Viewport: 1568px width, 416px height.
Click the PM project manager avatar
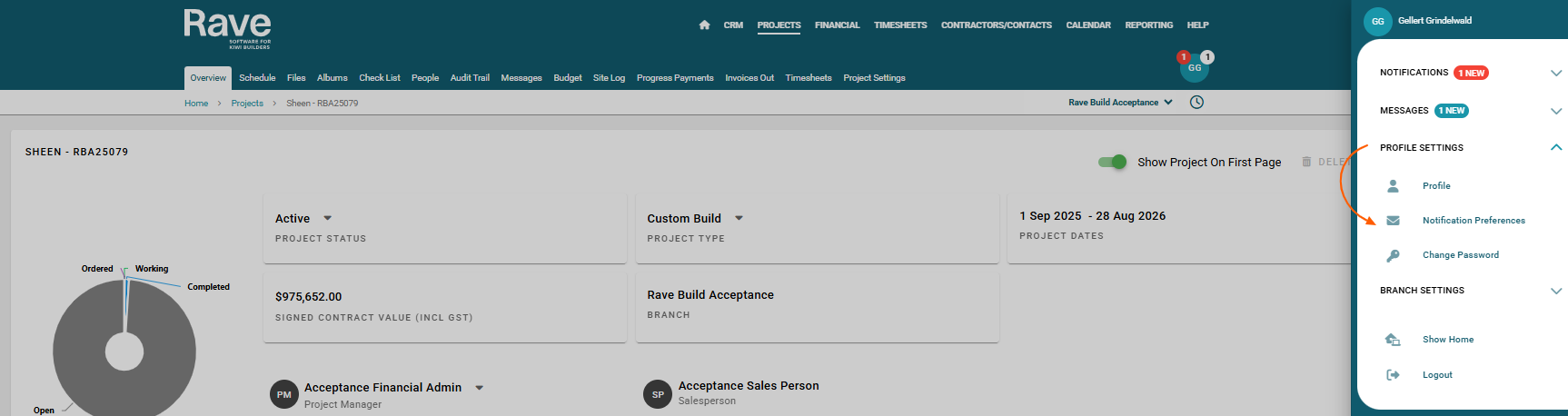[284, 394]
